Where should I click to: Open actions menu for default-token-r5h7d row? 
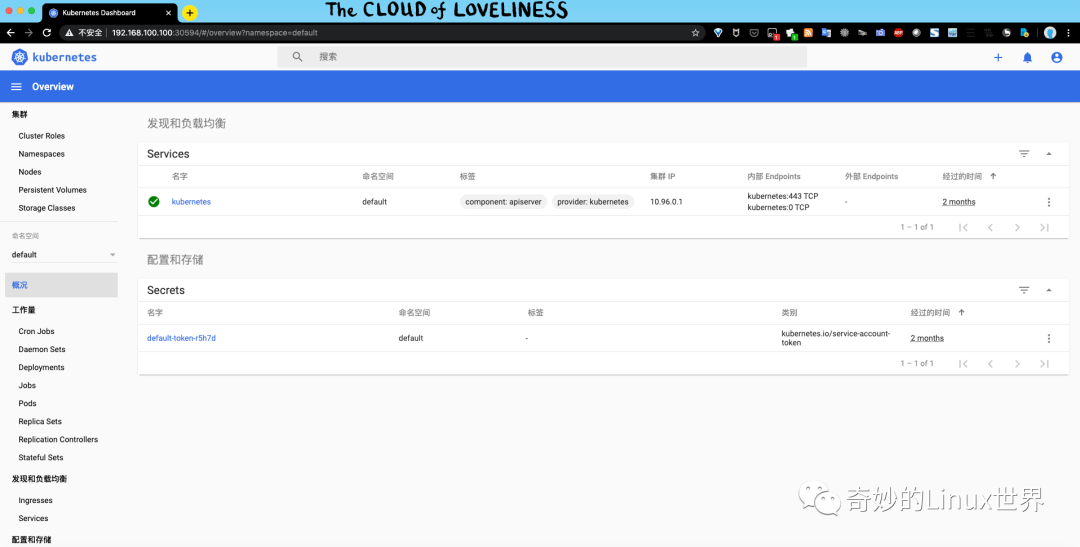[x=1049, y=338]
